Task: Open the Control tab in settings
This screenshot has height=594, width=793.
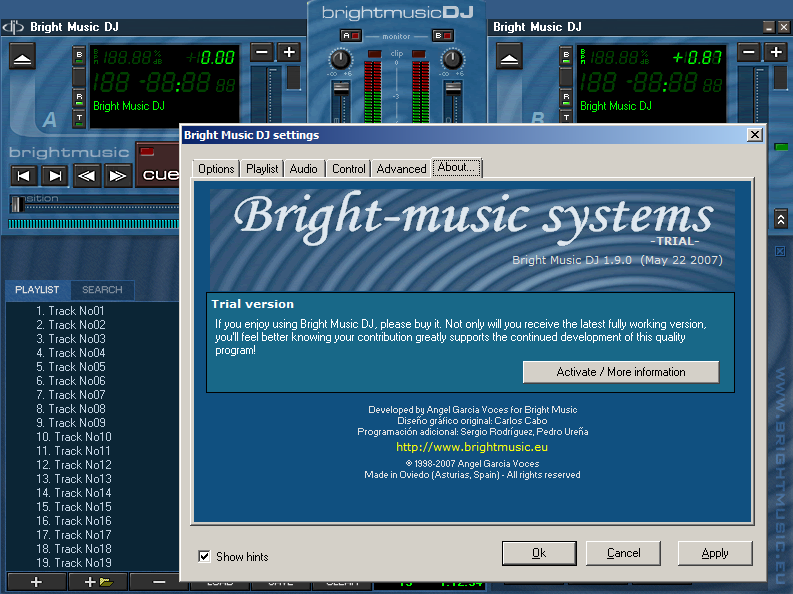Action: [x=348, y=169]
